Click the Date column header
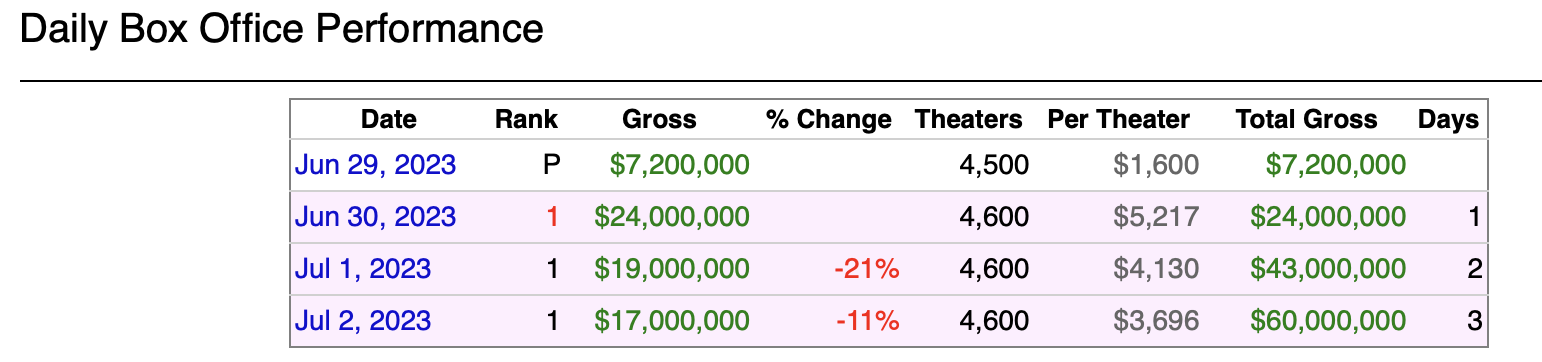 pos(388,120)
